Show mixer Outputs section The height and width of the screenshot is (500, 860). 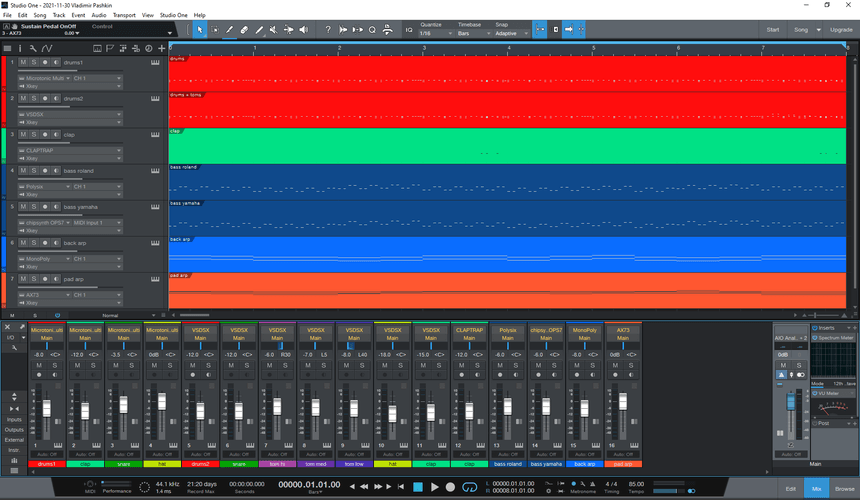pos(14,430)
